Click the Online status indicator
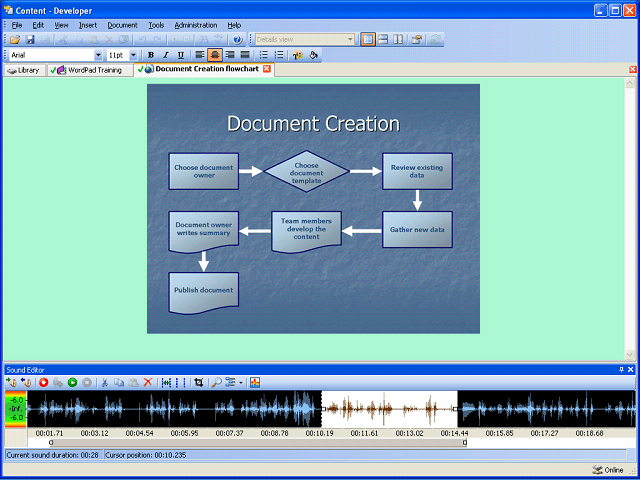 click(608, 470)
